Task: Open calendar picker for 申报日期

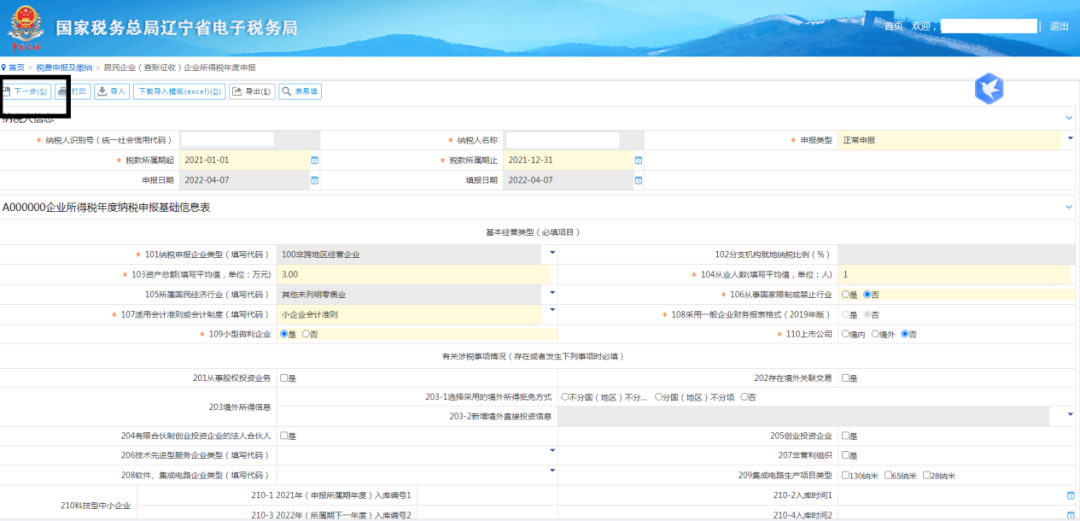Action: 314,180
